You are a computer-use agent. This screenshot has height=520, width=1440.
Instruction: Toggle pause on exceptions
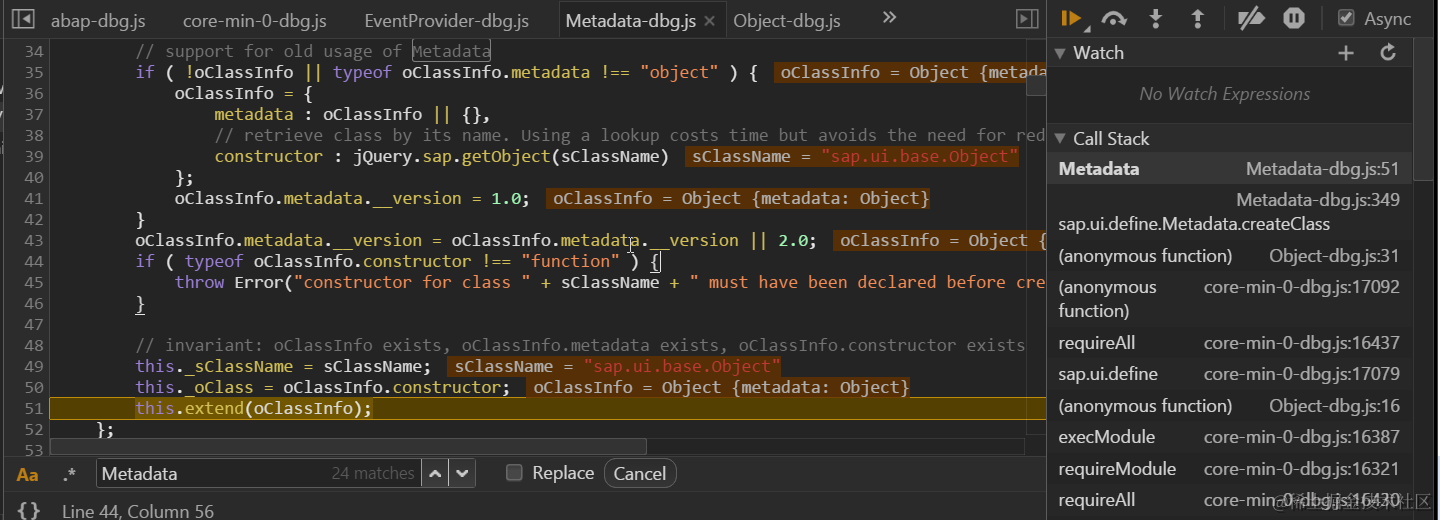1294,18
